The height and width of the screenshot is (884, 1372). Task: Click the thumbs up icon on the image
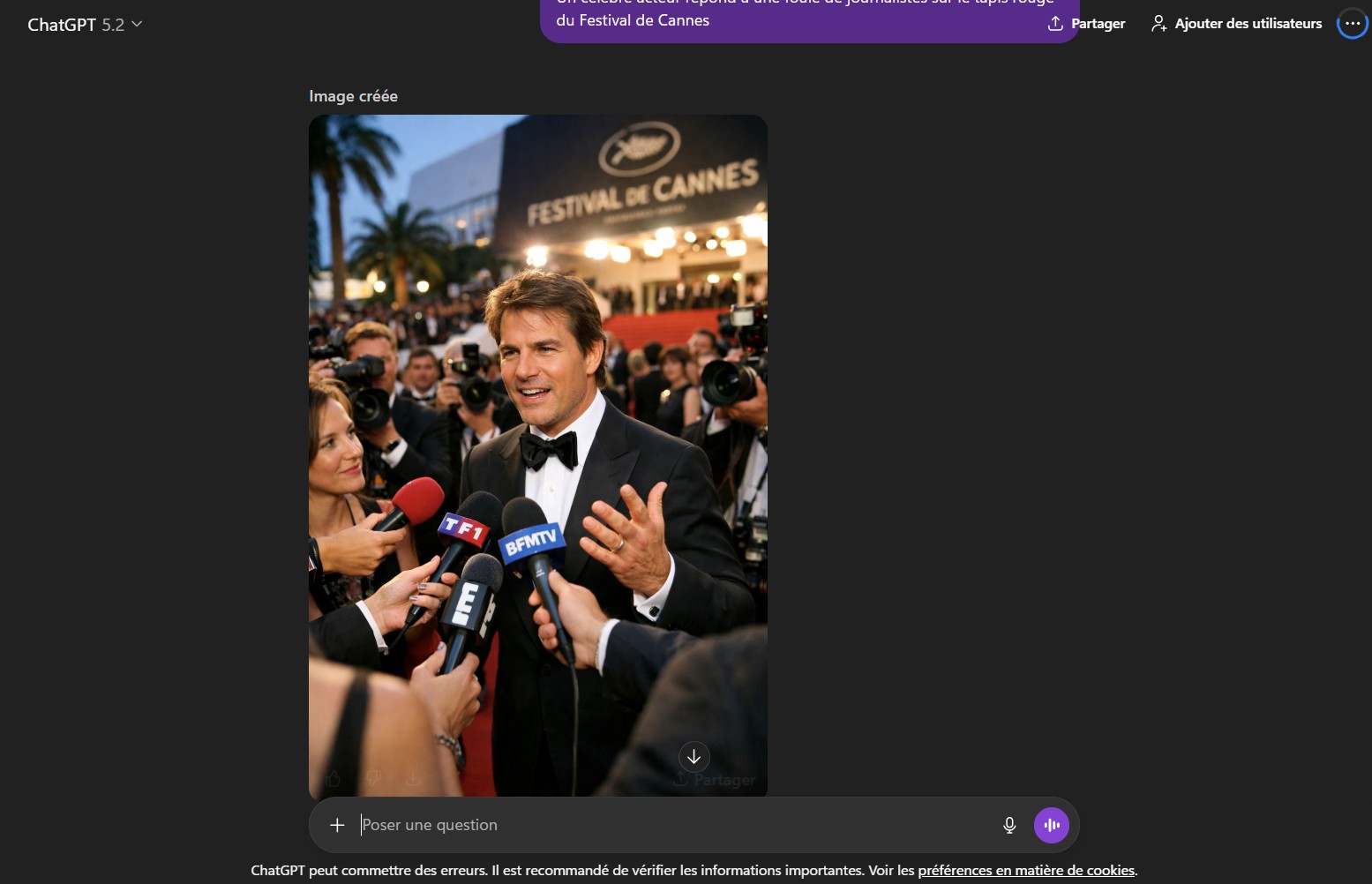(x=334, y=778)
